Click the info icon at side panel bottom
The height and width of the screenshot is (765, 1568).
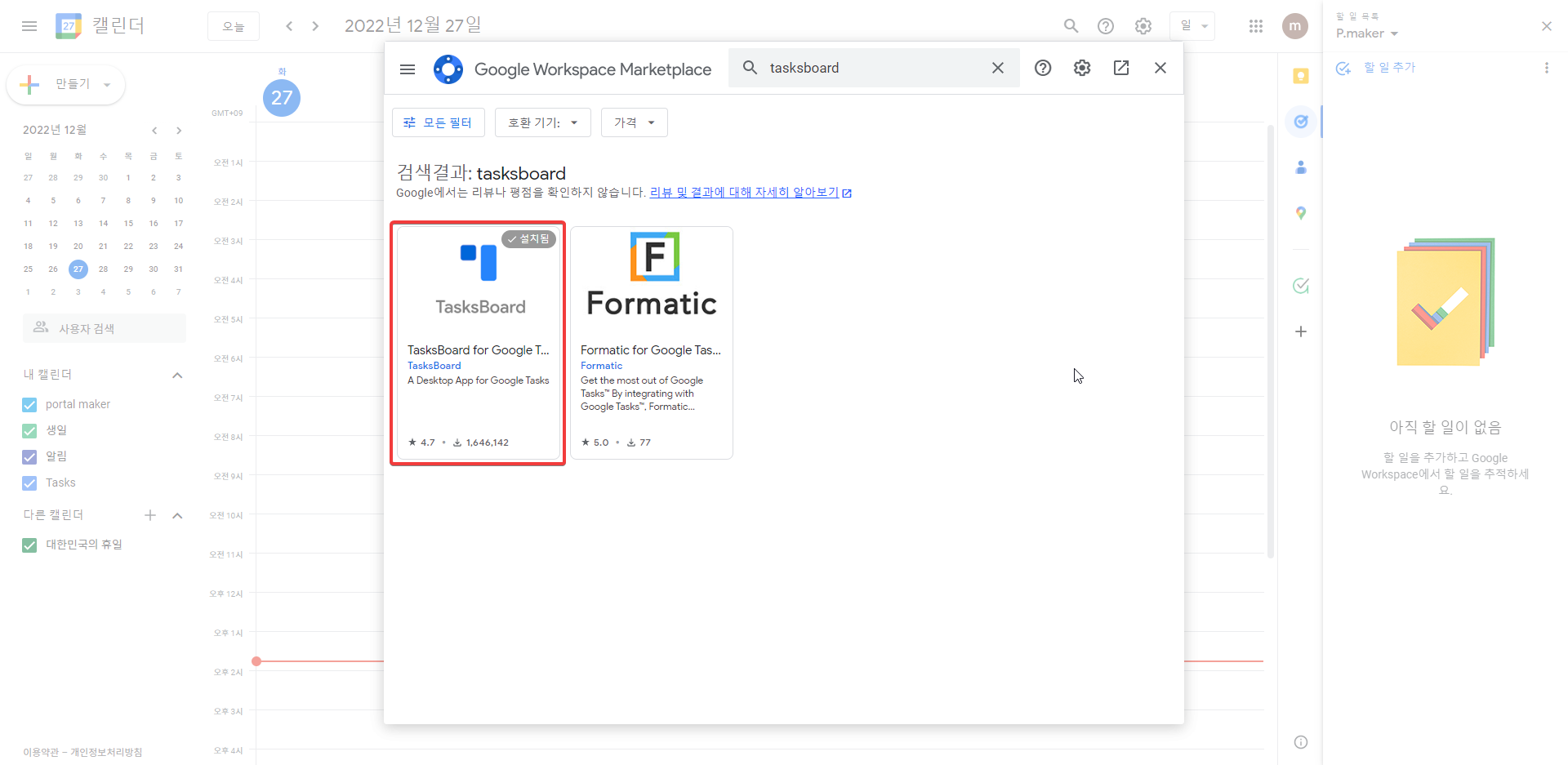coord(1301,742)
